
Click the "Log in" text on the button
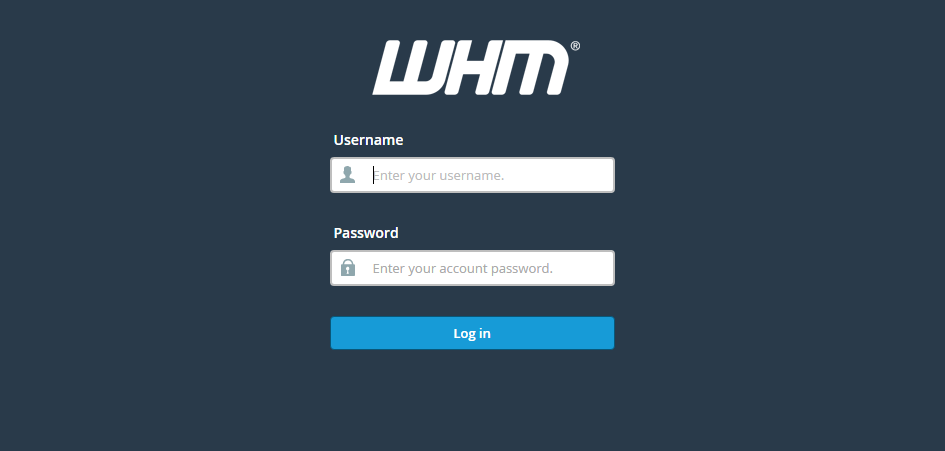pyautogui.click(x=472, y=333)
